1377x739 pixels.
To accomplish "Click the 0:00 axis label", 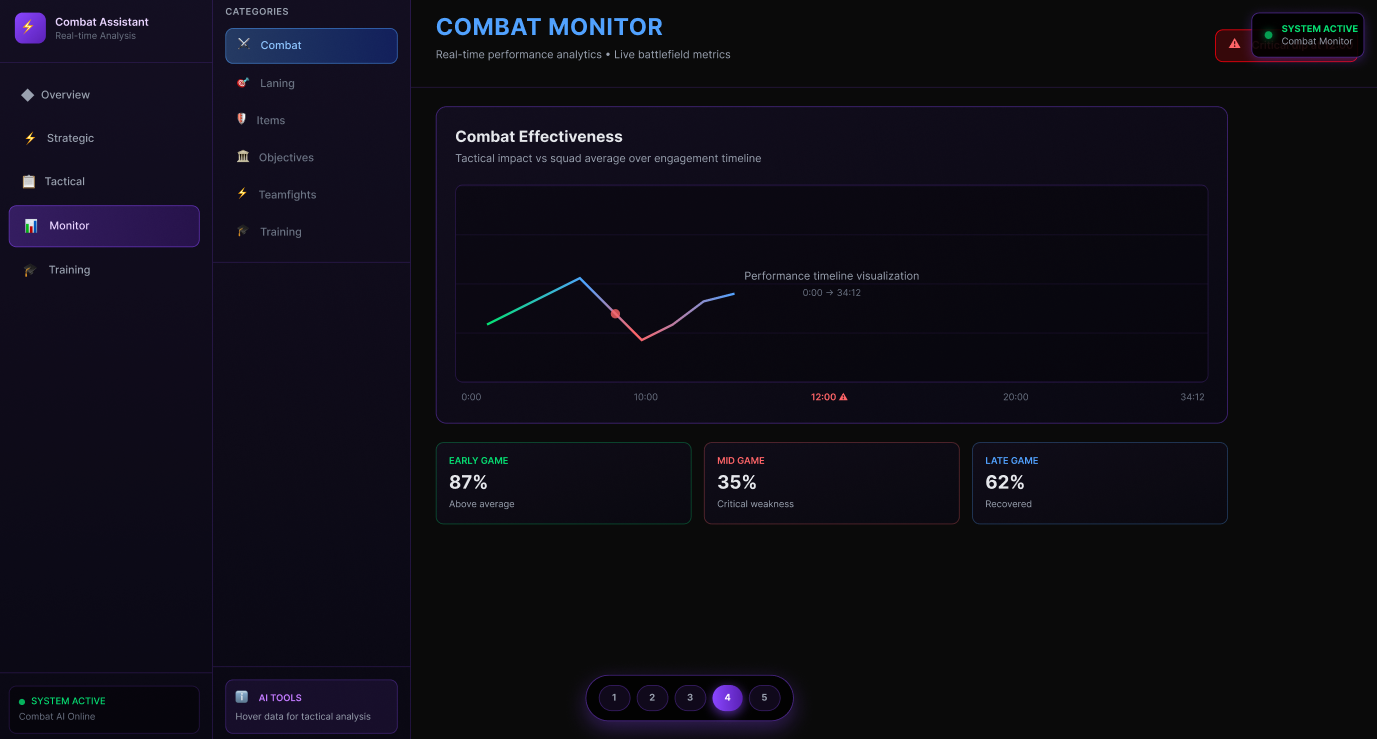I will pyautogui.click(x=471, y=397).
